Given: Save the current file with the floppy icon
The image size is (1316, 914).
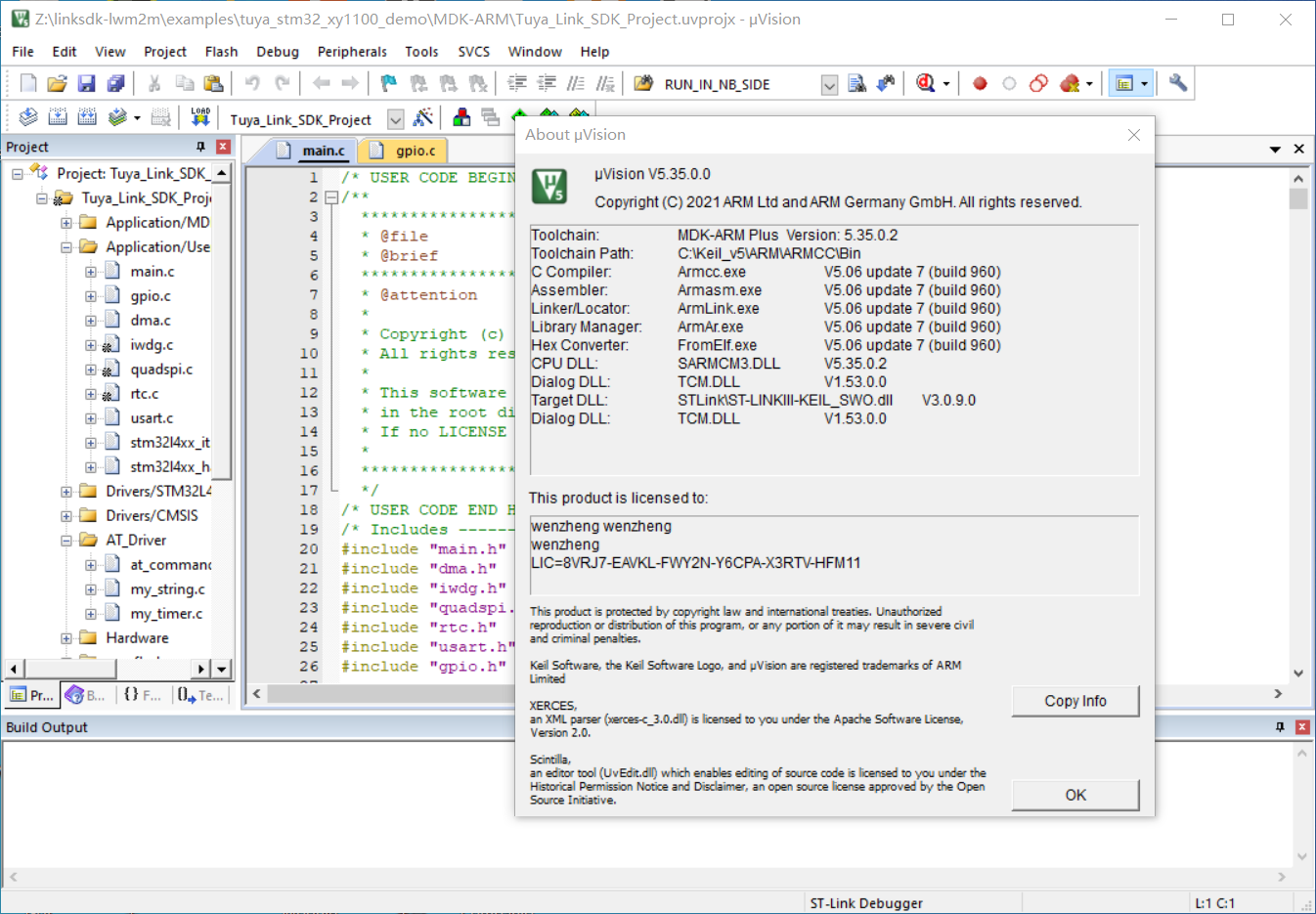Looking at the screenshot, I should pyautogui.click(x=86, y=84).
